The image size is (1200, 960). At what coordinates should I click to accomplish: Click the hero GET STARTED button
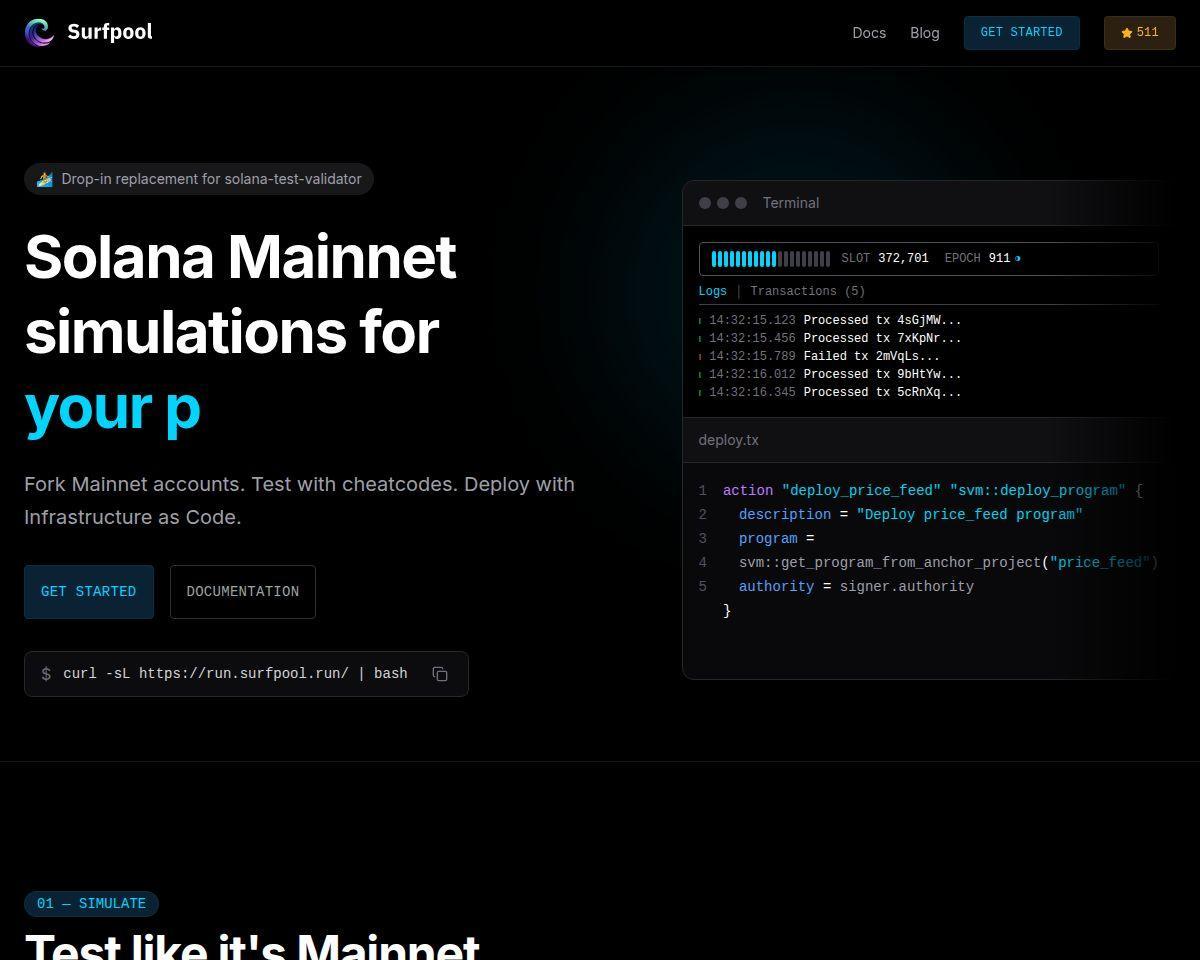coord(89,592)
